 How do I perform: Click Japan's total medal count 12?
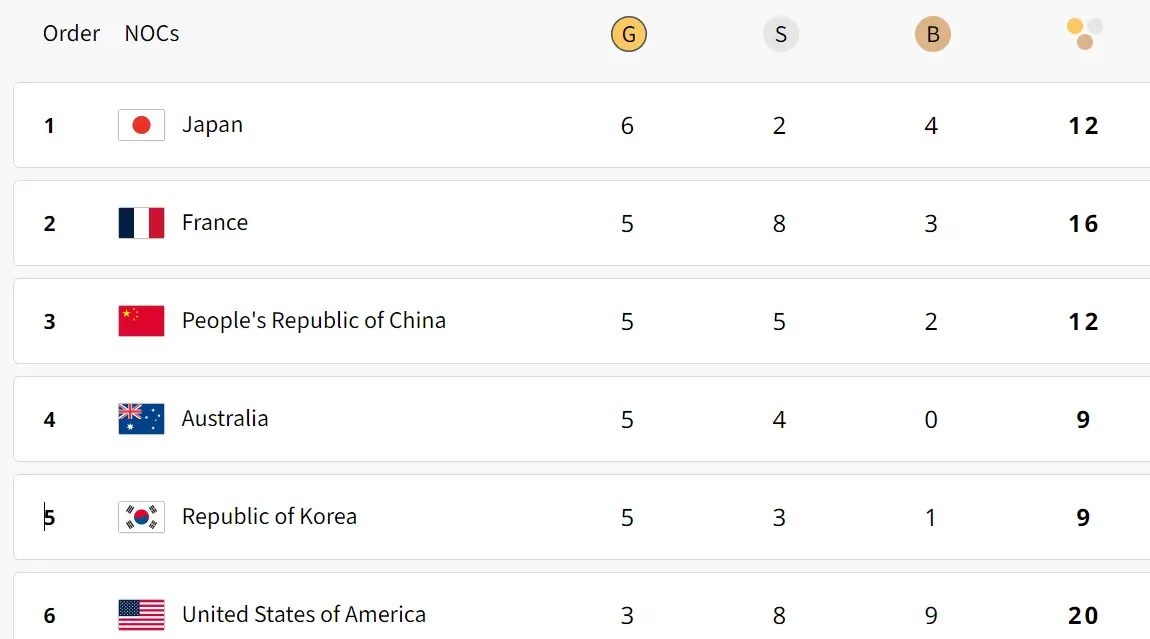(x=1084, y=126)
